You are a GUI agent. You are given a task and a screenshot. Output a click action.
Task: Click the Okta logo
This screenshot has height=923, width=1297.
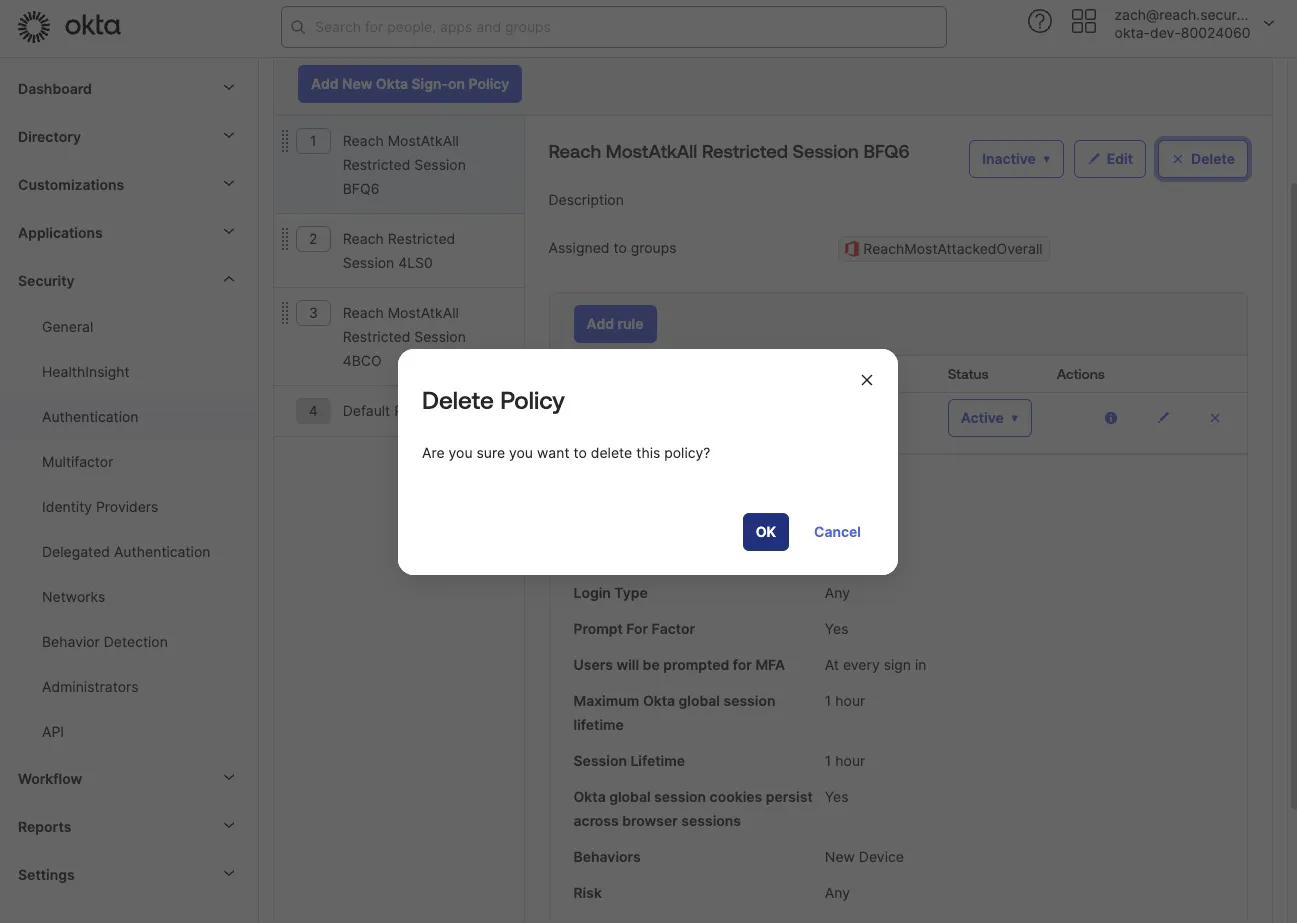69,27
